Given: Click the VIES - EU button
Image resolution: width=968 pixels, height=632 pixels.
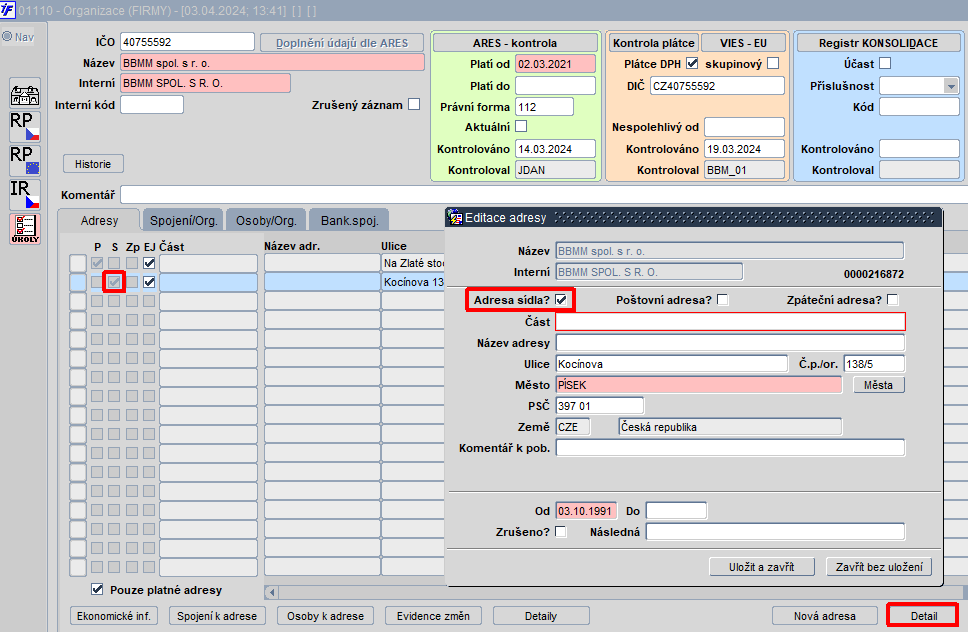Looking at the screenshot, I should click(743, 43).
